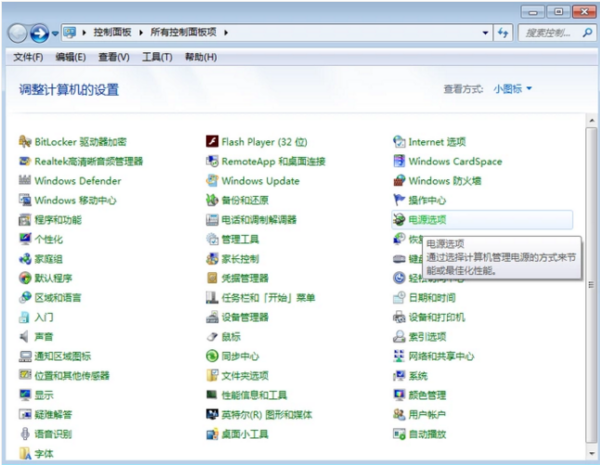Open the 查看方式 小图标 dropdown
Image resolution: width=600 pixels, height=465 pixels.
[513, 89]
